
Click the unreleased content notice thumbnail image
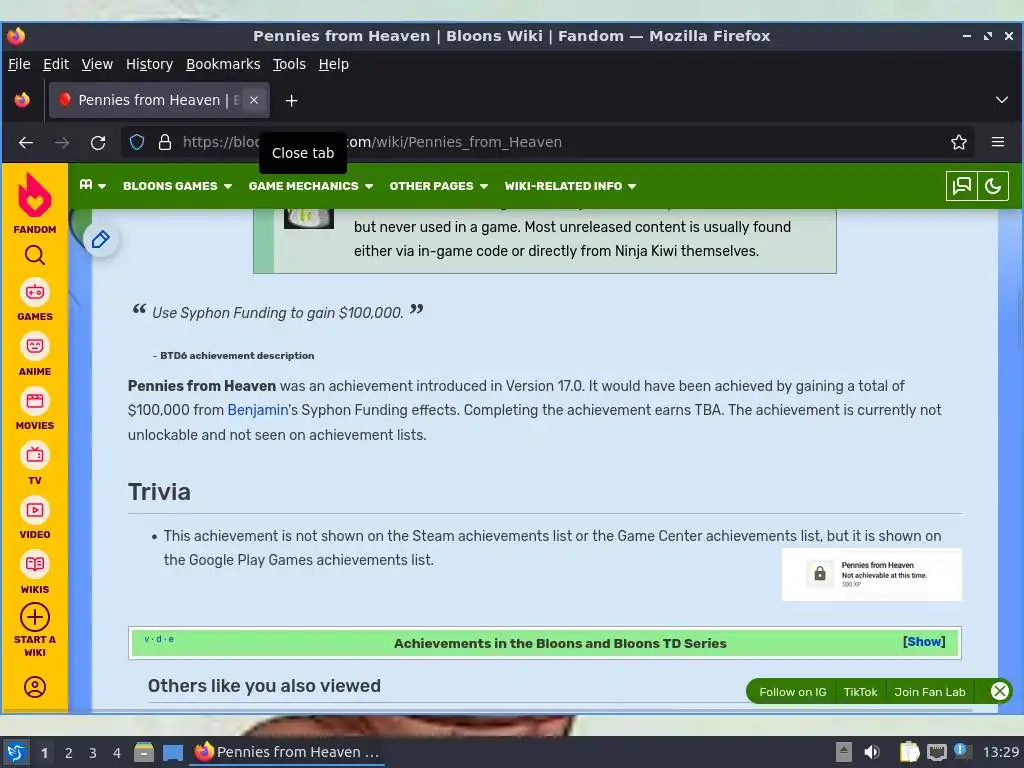coord(309,218)
